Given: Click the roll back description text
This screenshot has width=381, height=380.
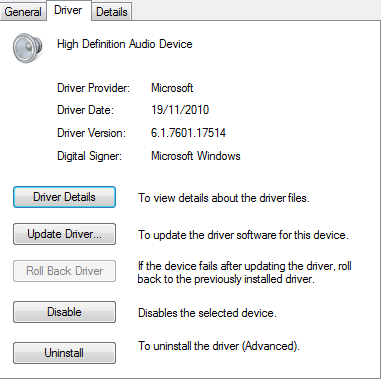Looking at the screenshot, I should click(245, 272).
